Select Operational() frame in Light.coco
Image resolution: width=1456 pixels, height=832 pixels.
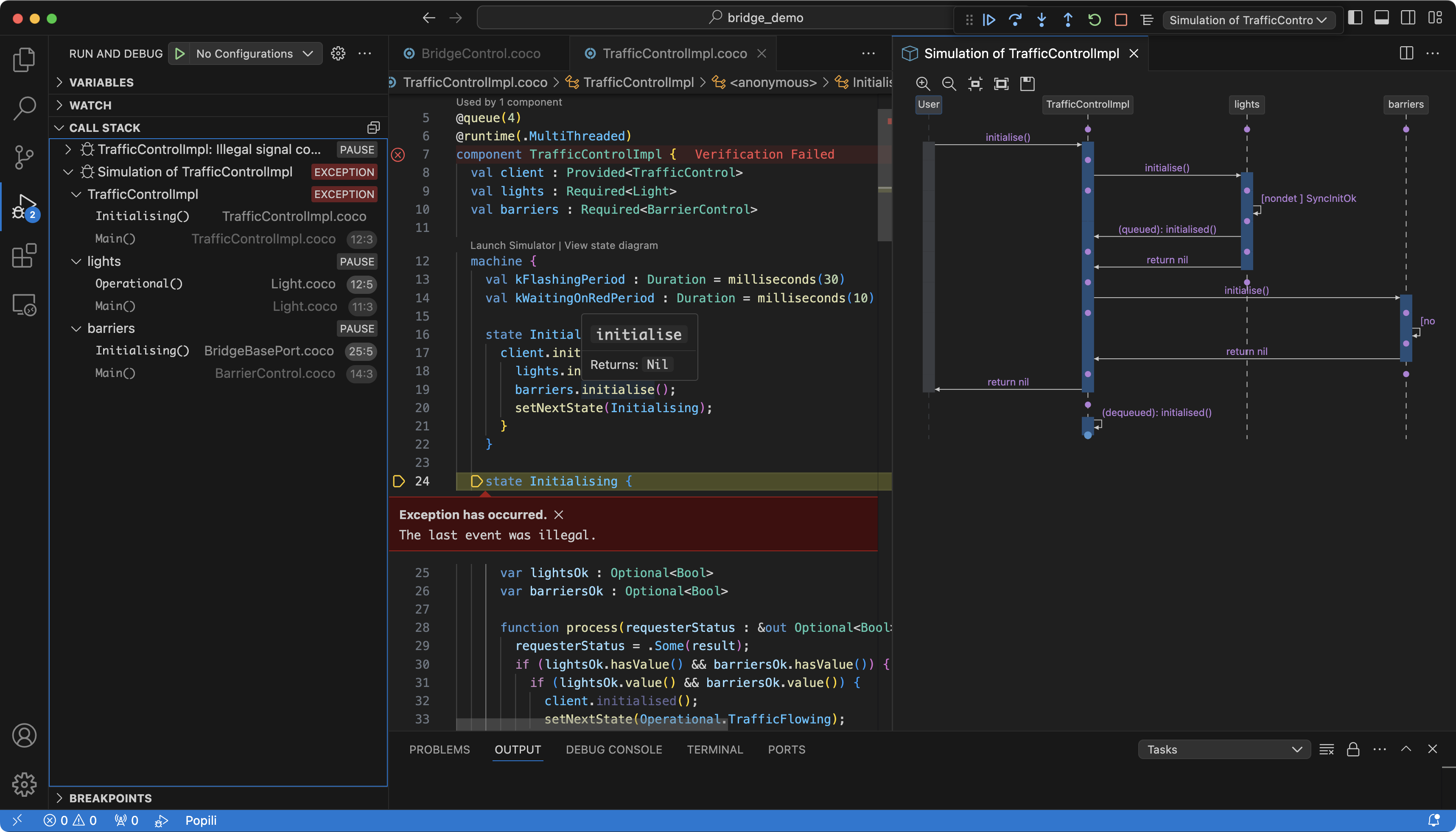click(218, 284)
